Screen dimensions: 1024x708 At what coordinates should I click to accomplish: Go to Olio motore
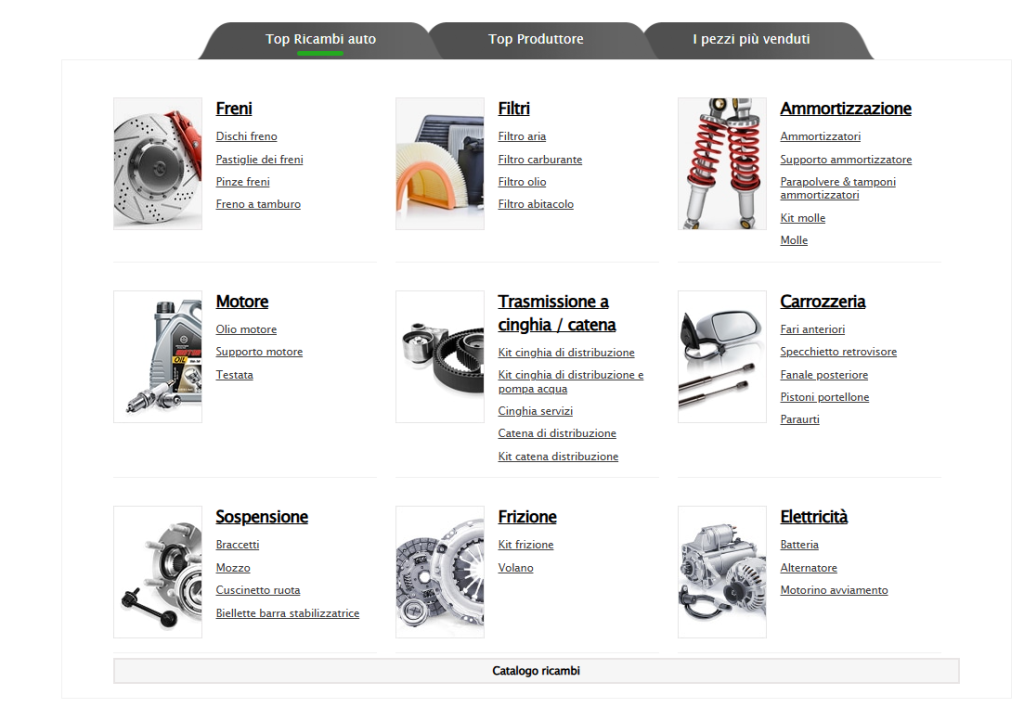click(246, 330)
